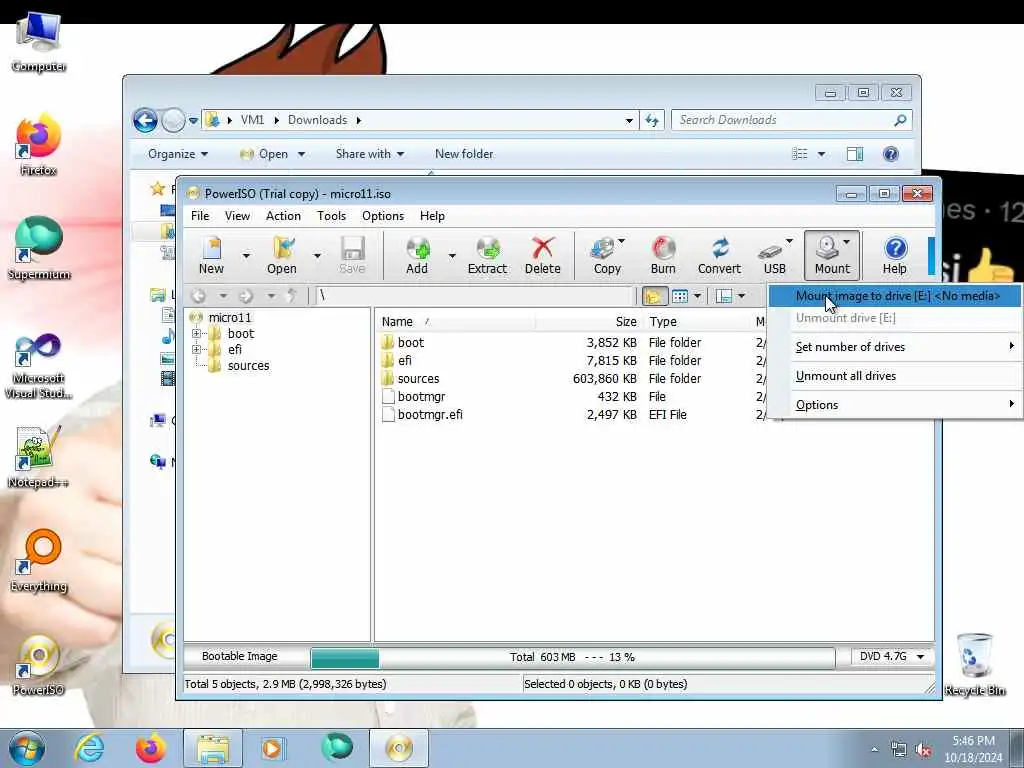Open the Explorer Organize dropdown
The width and height of the screenshot is (1024, 768).
point(178,154)
